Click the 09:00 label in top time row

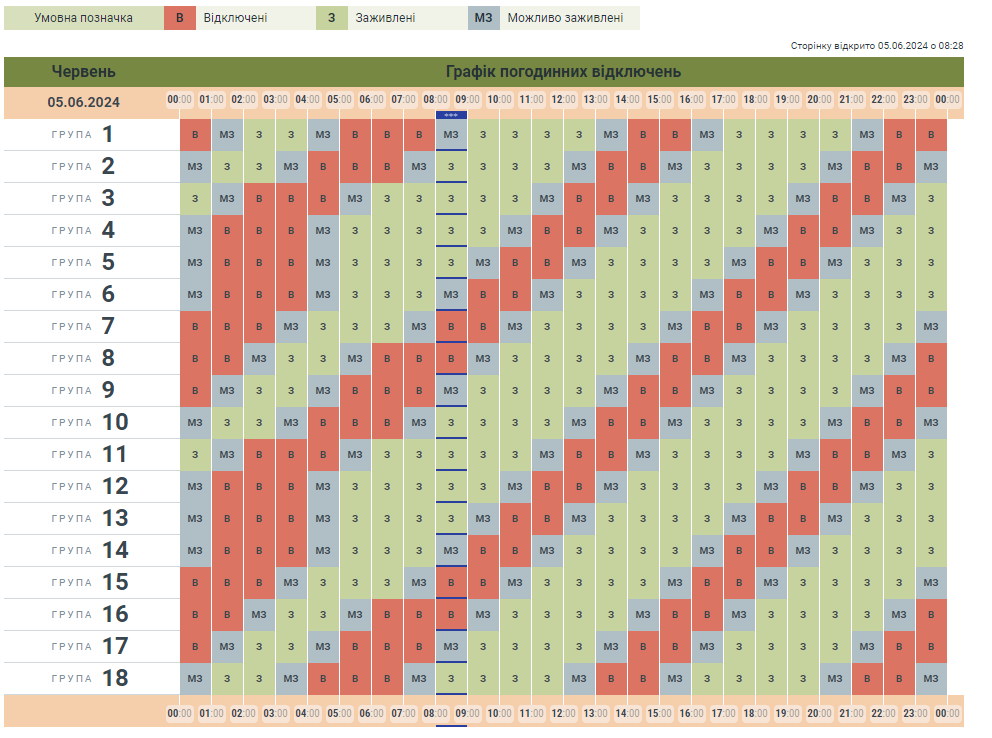(467, 100)
